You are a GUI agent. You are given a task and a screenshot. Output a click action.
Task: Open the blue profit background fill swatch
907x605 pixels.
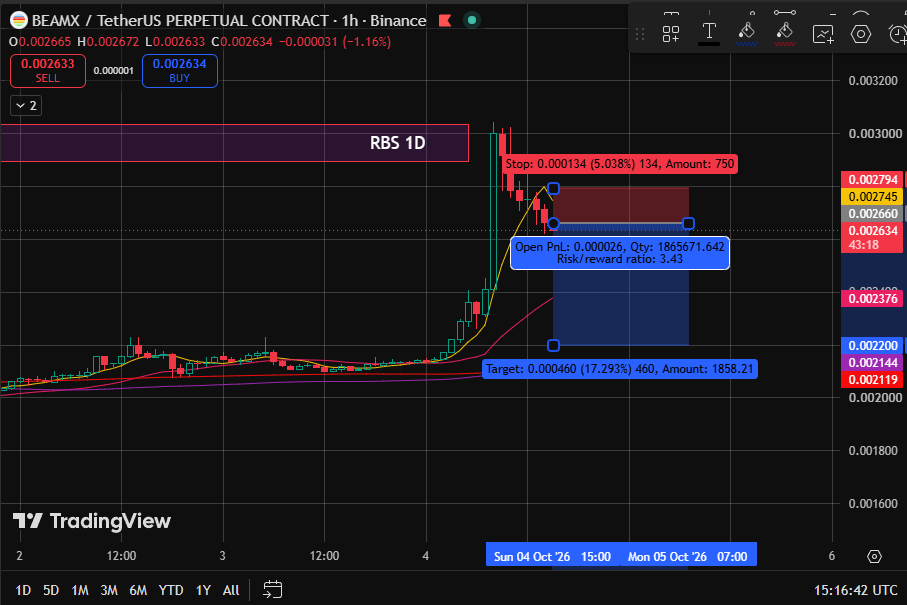(747, 33)
